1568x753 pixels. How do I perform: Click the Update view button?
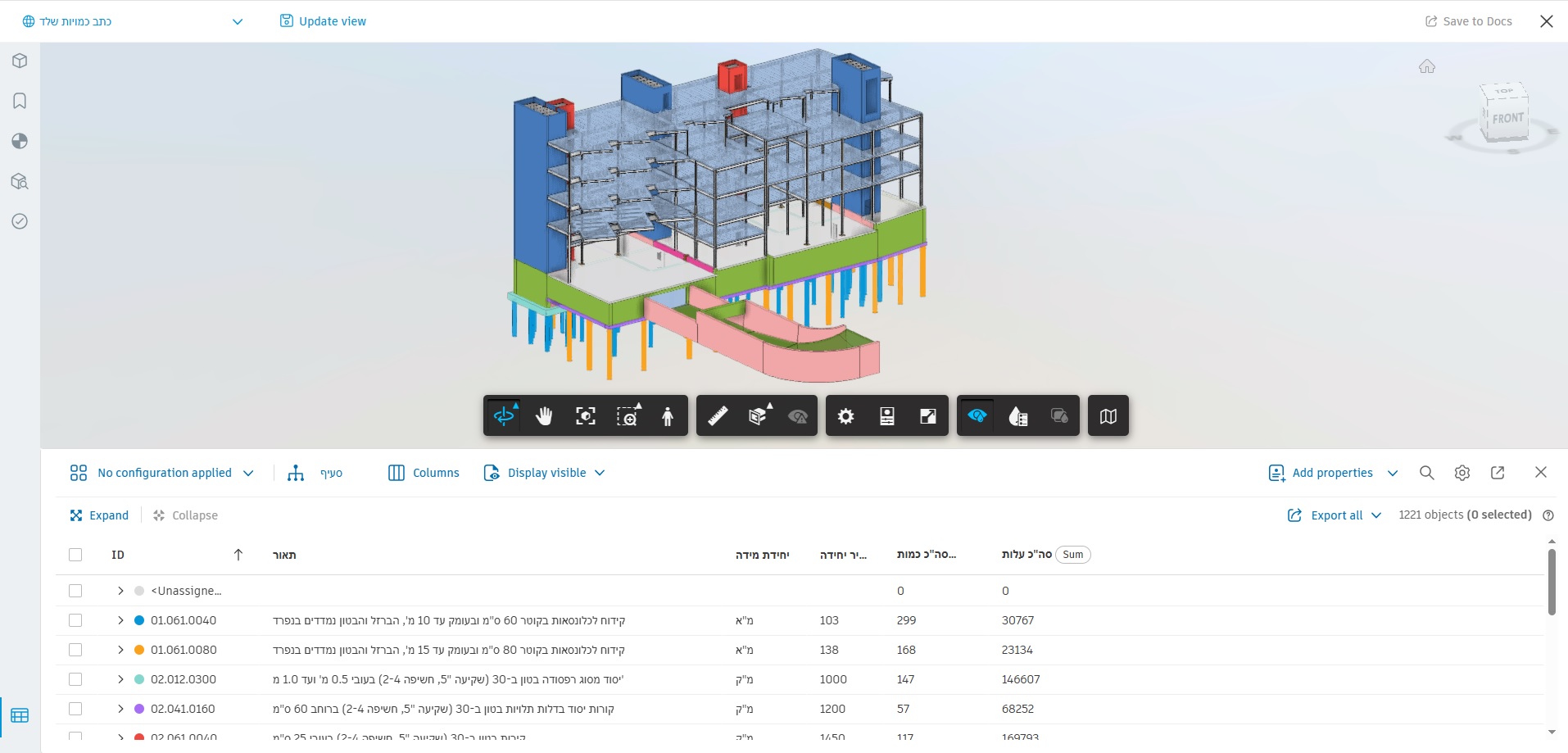323,21
